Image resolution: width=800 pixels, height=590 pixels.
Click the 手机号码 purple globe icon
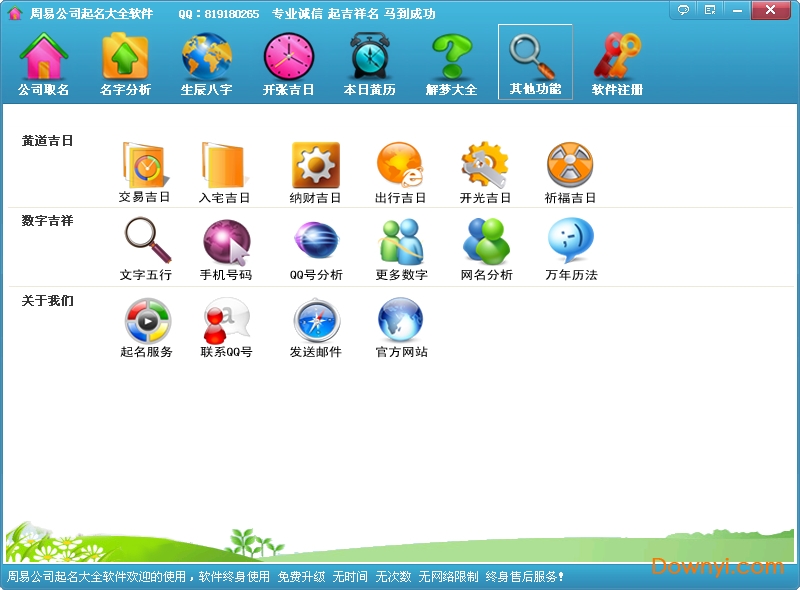pyautogui.click(x=228, y=240)
